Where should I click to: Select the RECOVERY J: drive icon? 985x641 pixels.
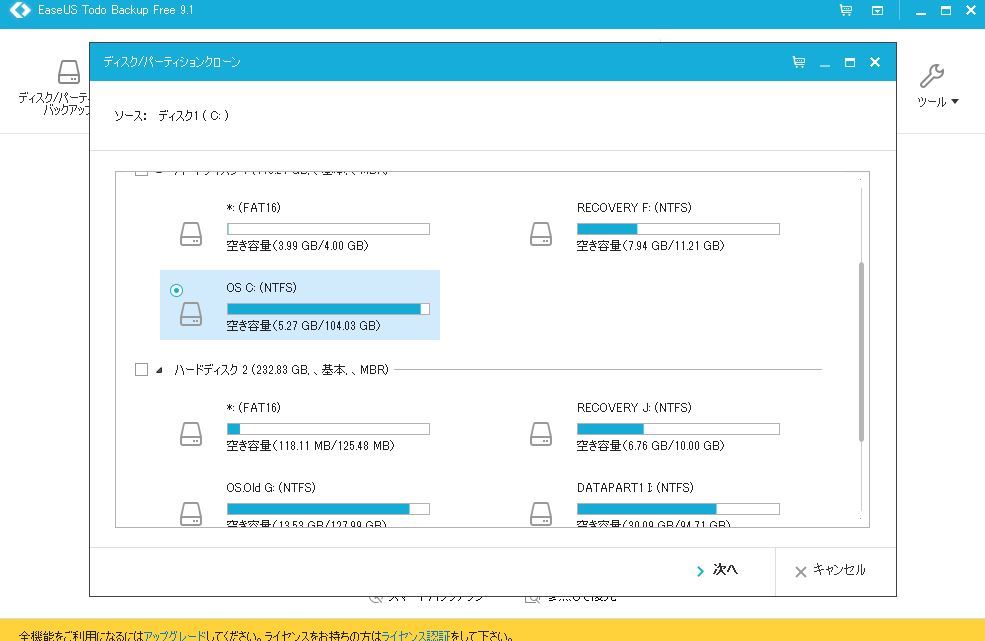[541, 434]
